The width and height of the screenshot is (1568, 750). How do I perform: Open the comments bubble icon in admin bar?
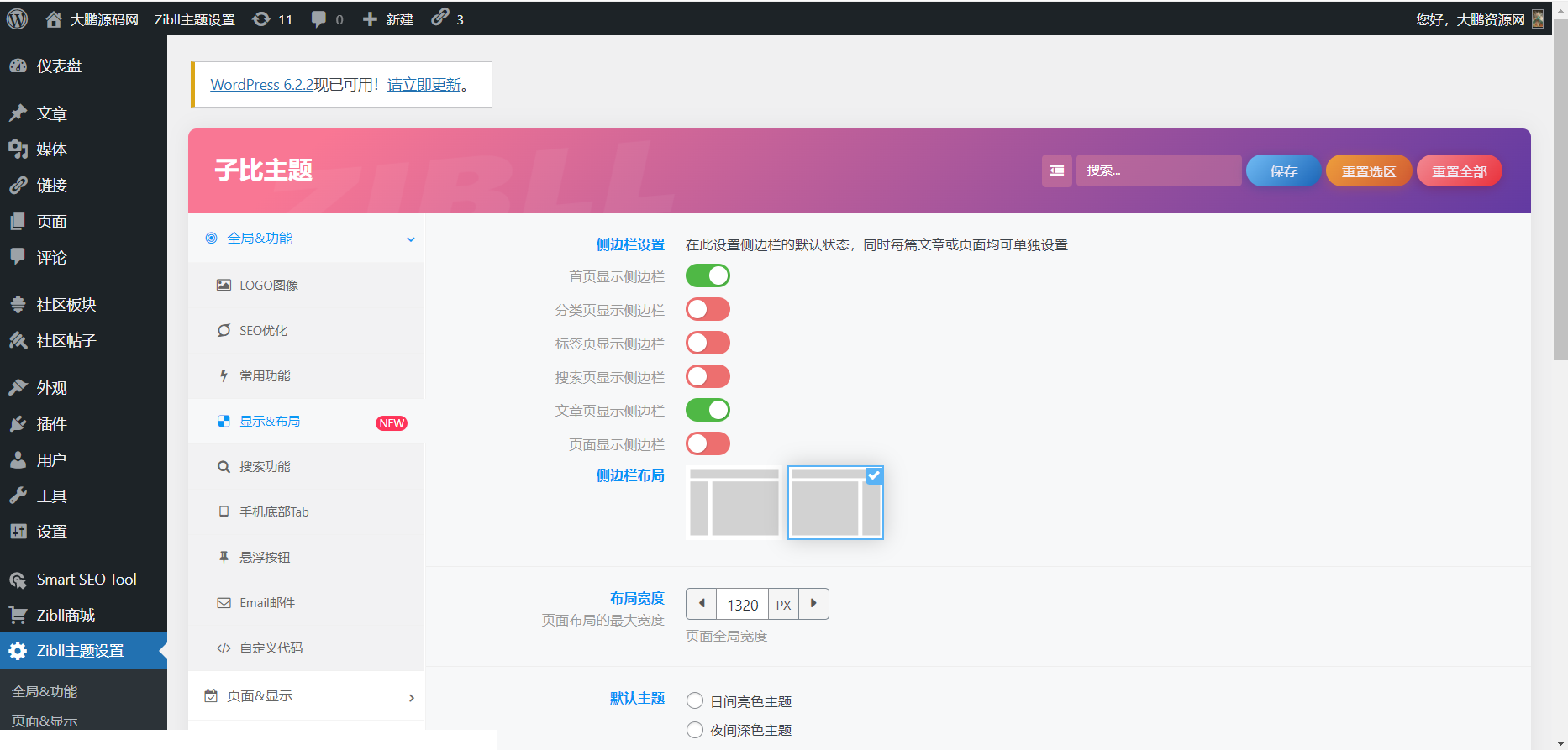318,18
